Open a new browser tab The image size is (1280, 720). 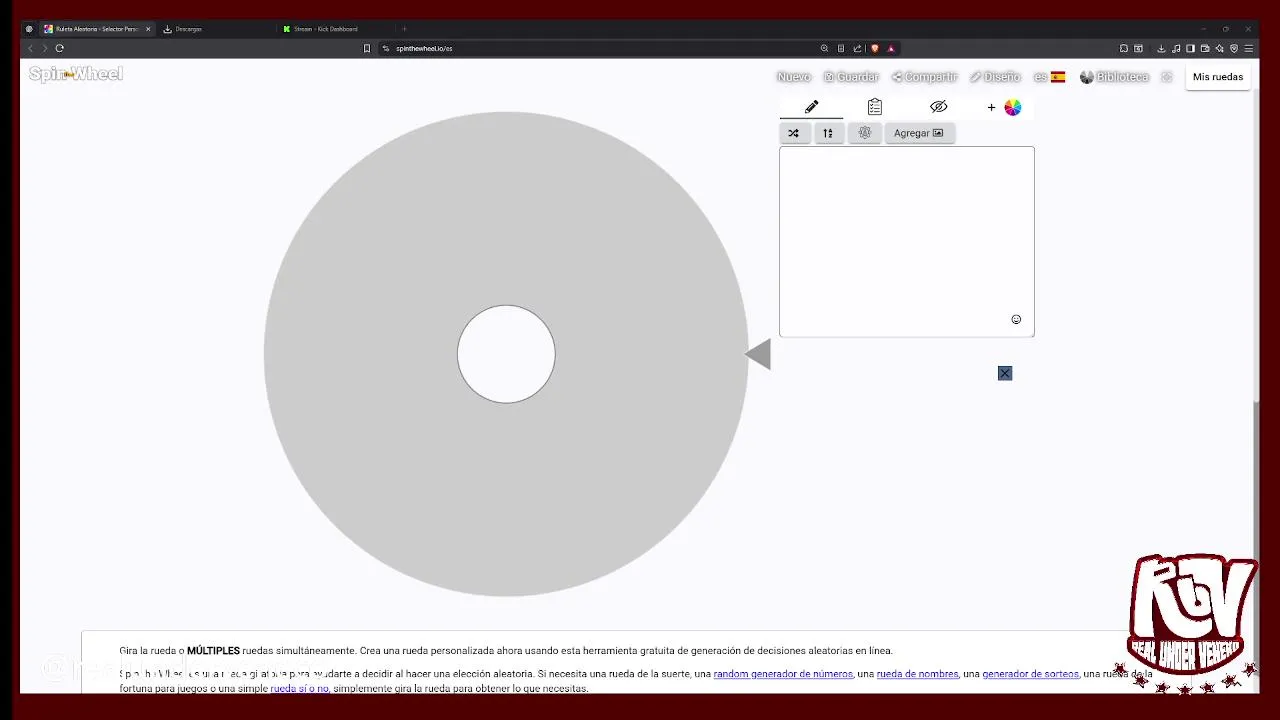click(x=404, y=29)
